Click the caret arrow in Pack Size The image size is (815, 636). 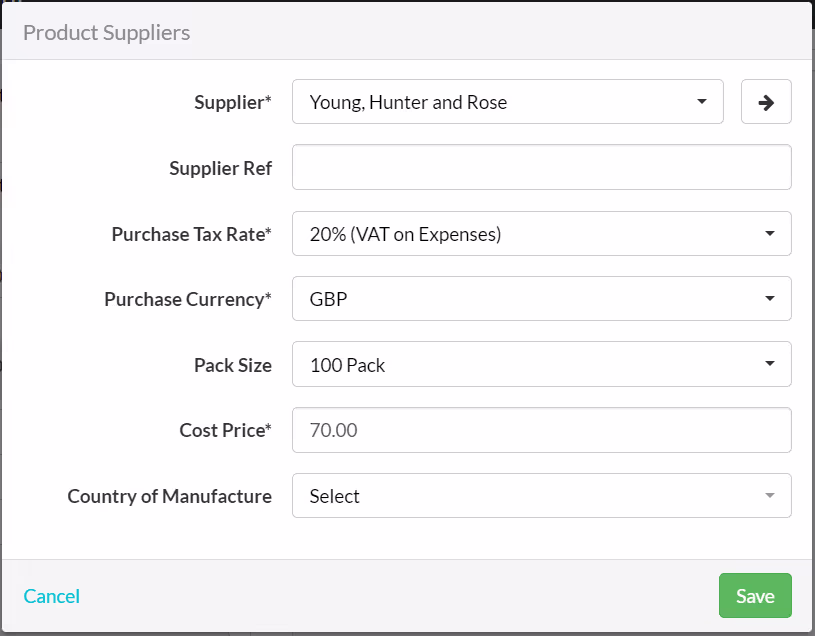point(770,364)
